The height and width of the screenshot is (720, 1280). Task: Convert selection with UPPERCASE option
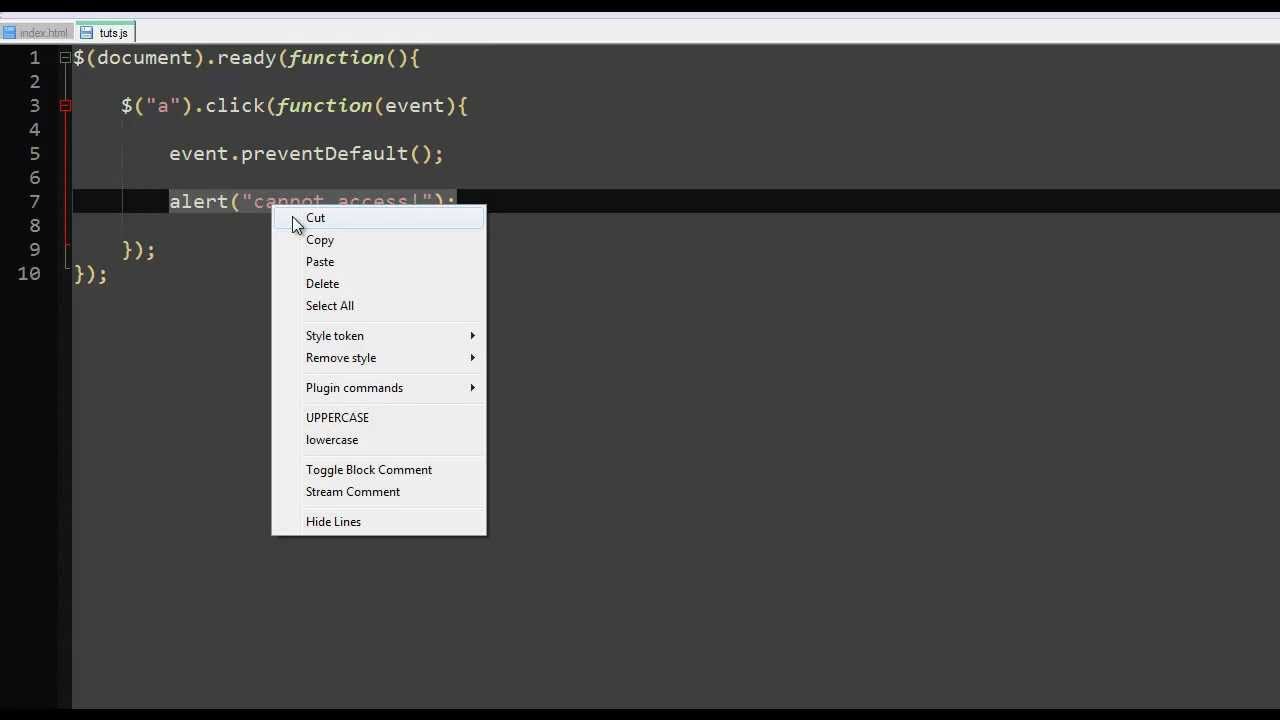(379, 418)
